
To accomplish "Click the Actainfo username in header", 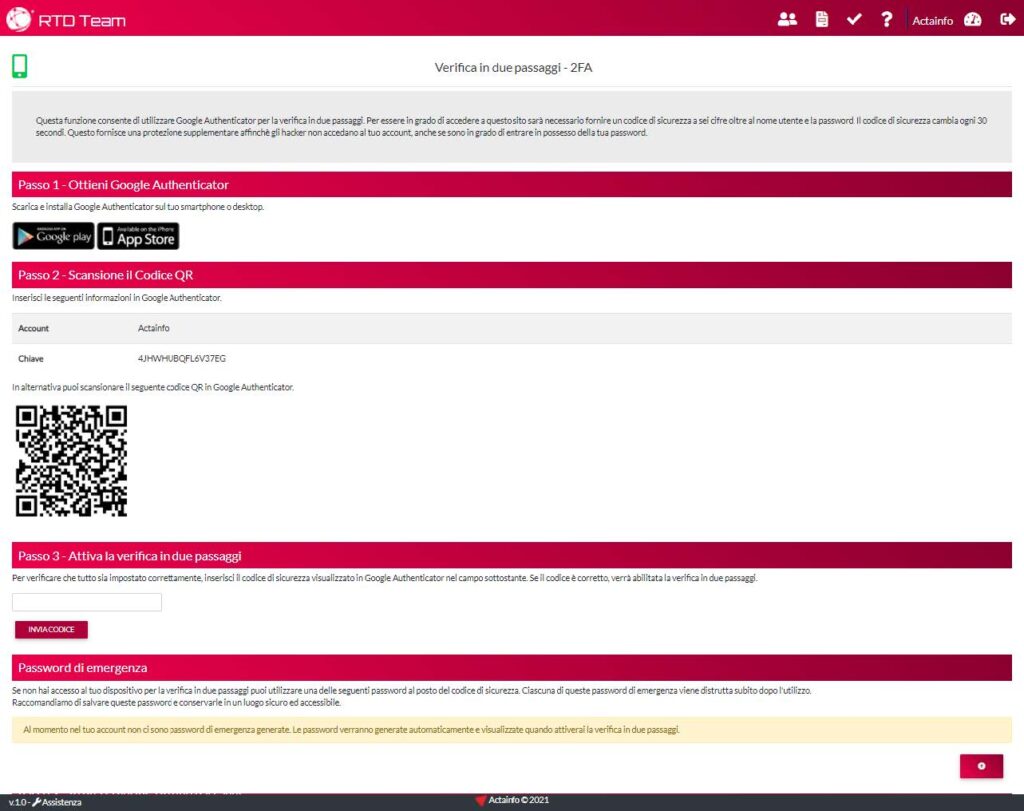I will 932,21.
